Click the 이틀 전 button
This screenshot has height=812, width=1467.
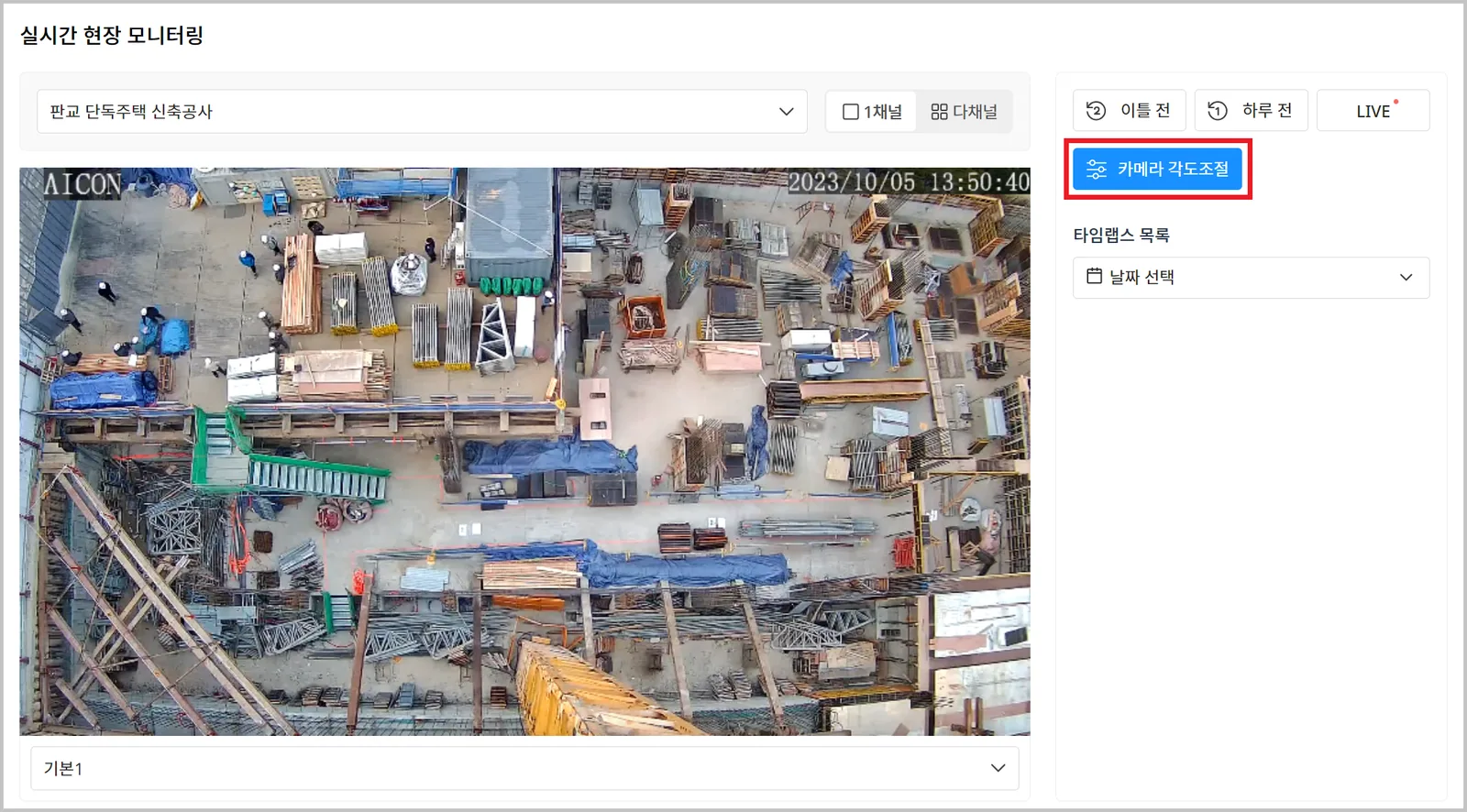(x=1130, y=111)
